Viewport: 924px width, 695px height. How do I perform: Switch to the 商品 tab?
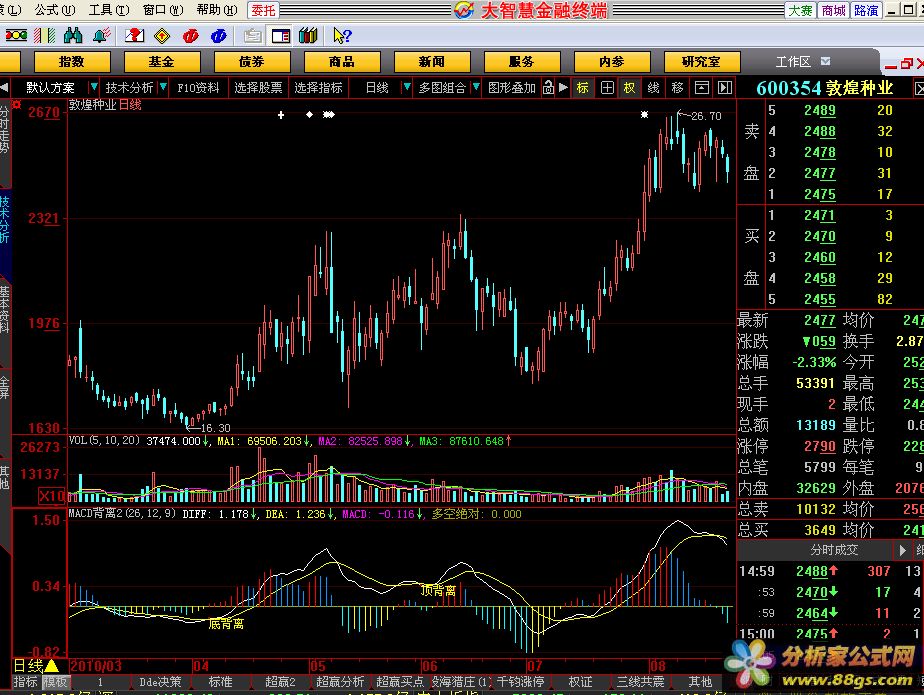pos(342,62)
